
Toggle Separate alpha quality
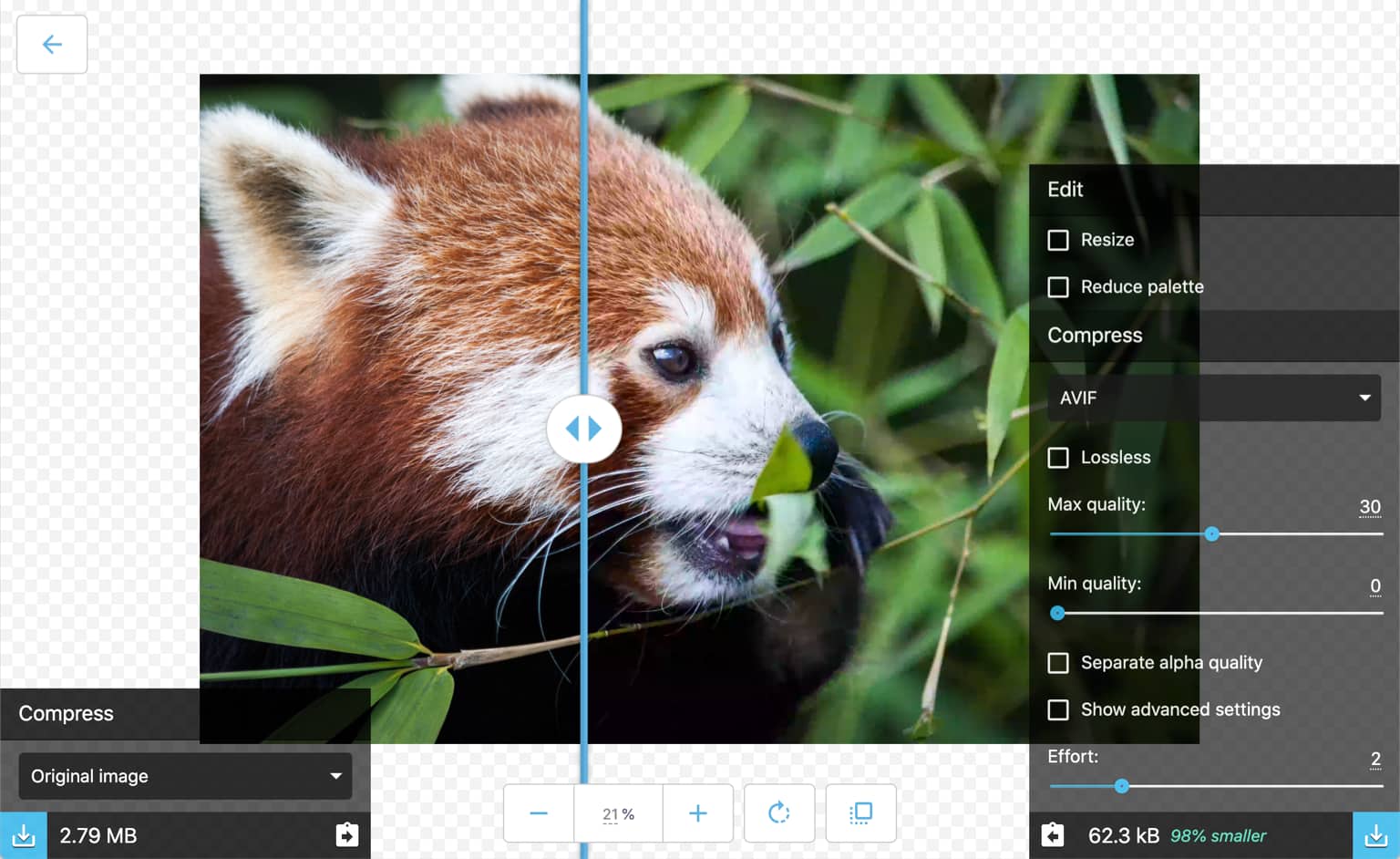click(x=1058, y=663)
